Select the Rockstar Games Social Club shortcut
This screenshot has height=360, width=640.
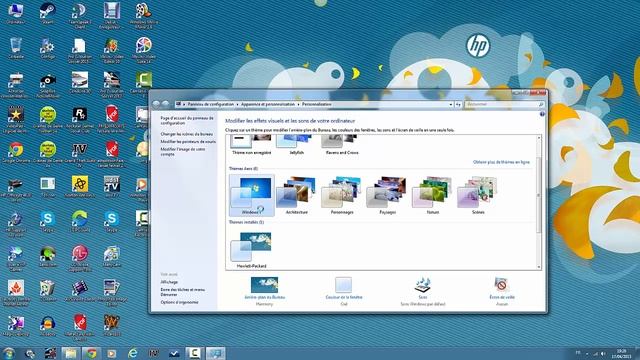point(80,120)
